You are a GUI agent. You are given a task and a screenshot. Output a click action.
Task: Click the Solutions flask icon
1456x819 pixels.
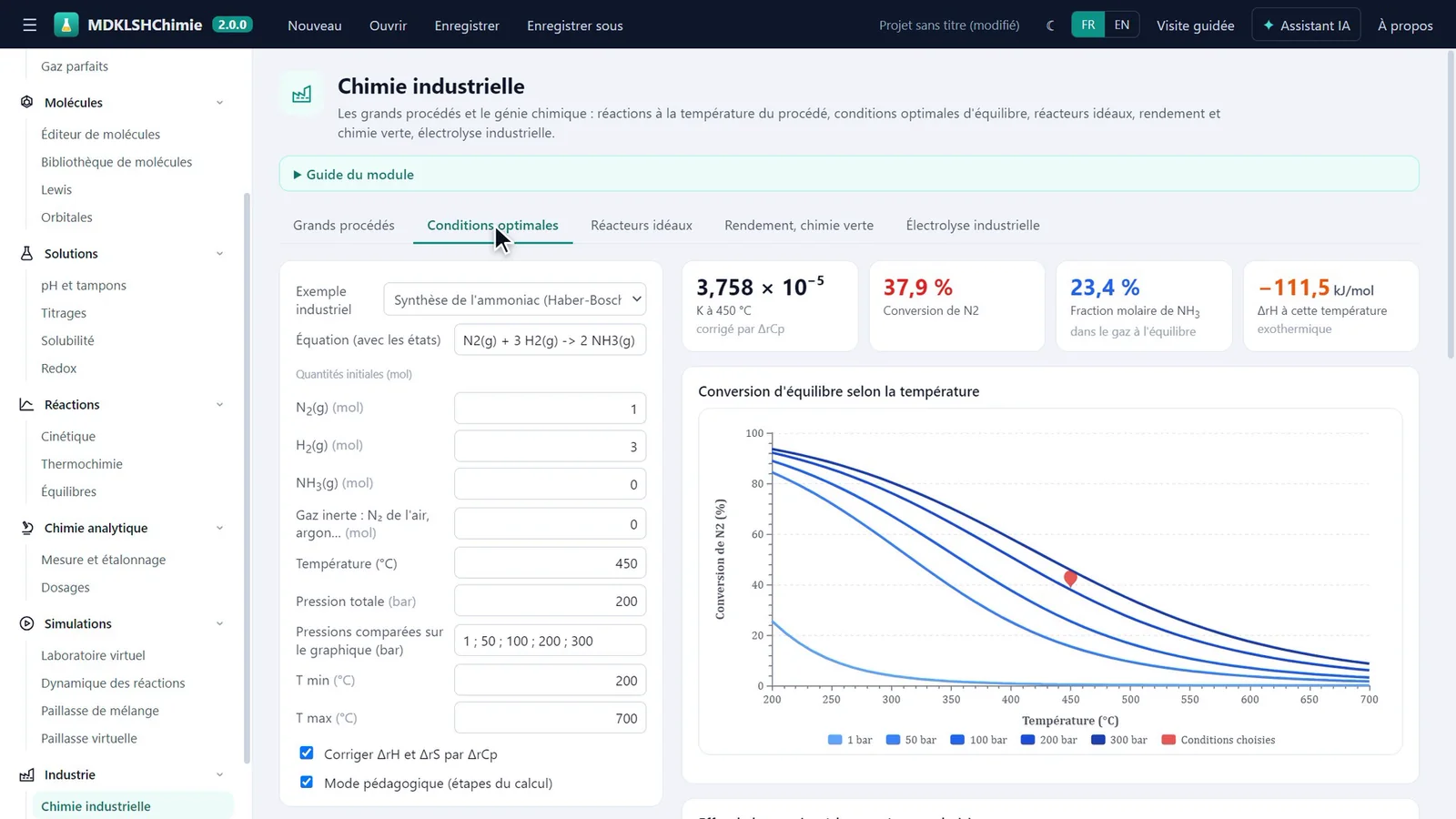pyautogui.click(x=27, y=253)
